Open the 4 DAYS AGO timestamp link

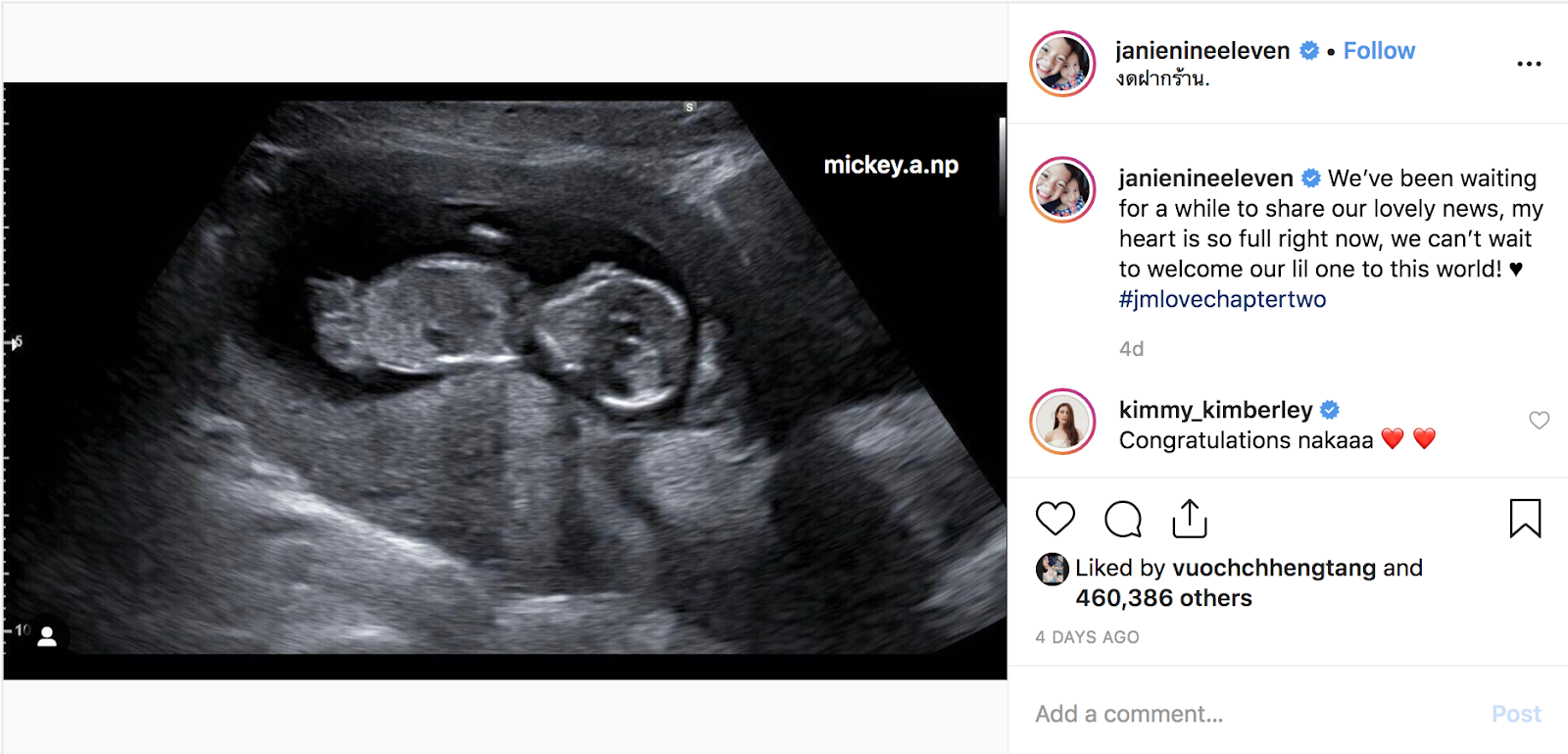pyautogui.click(x=1087, y=637)
